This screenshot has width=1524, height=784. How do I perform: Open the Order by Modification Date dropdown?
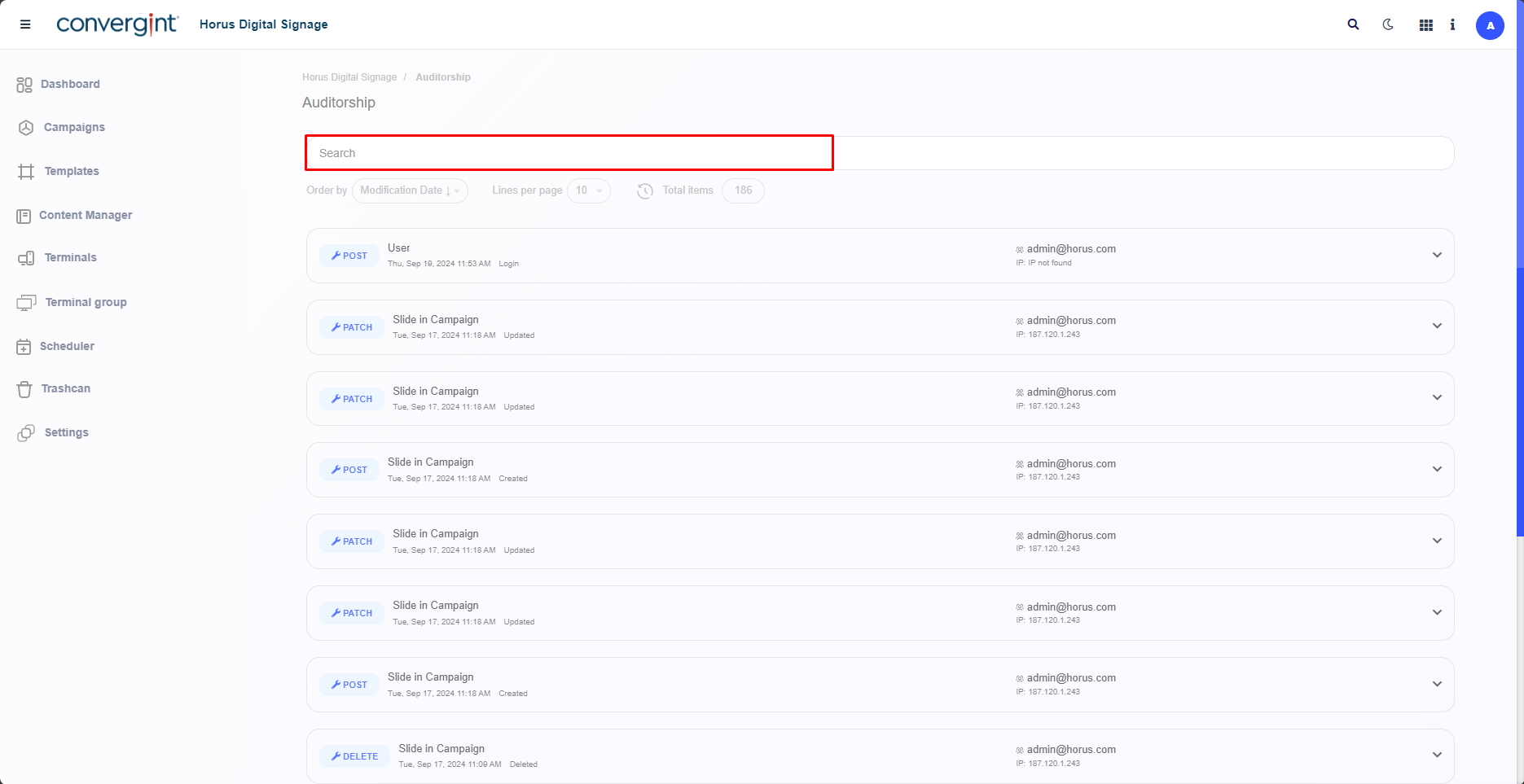tap(410, 191)
